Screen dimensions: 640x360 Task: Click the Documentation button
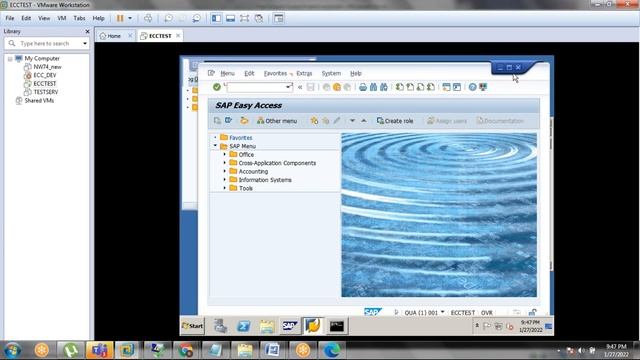[500, 121]
